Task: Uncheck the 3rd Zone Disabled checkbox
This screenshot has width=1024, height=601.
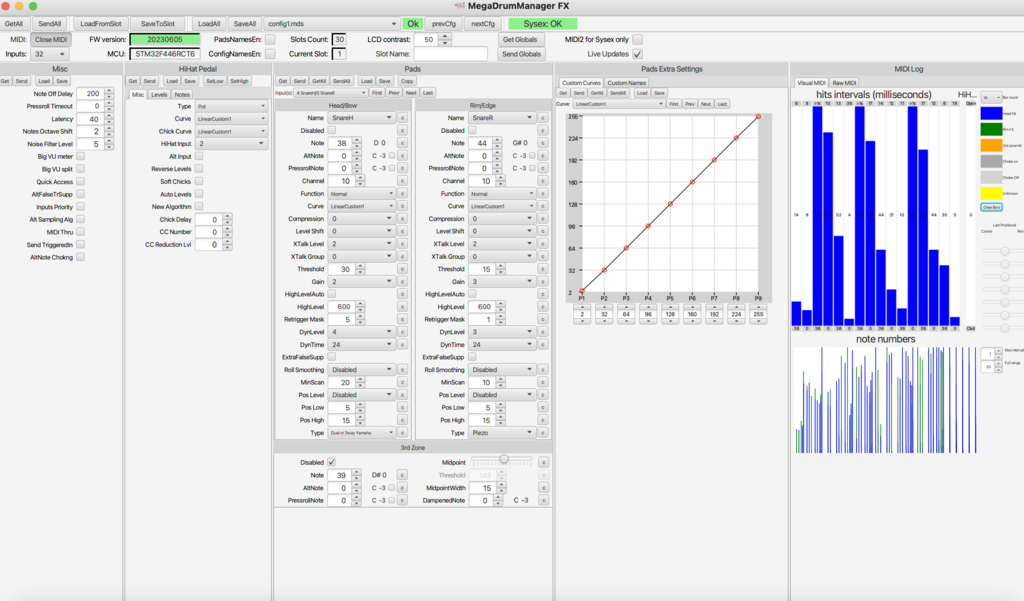Action: click(331, 462)
